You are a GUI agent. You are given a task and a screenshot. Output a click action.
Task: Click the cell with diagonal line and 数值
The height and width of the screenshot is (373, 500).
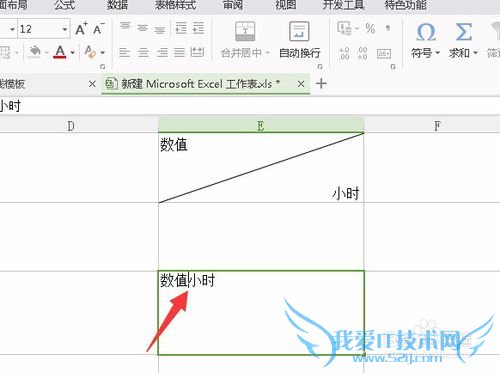(x=261, y=167)
